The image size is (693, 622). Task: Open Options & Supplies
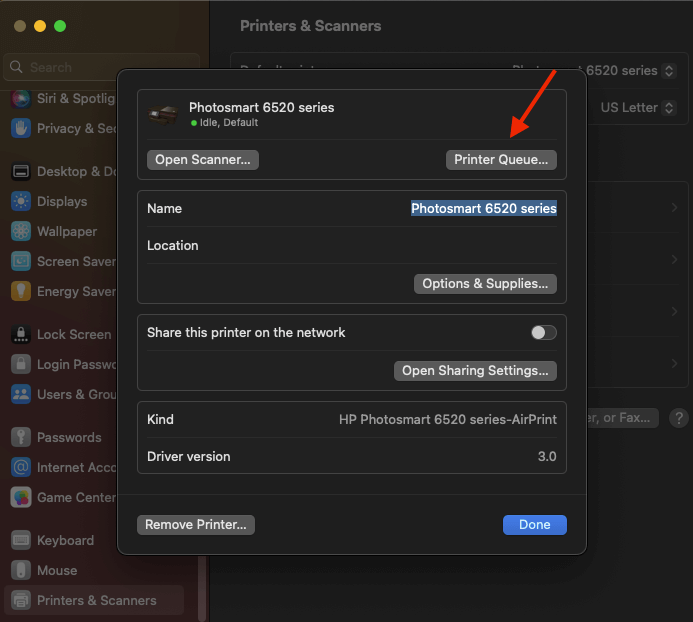tap(485, 283)
